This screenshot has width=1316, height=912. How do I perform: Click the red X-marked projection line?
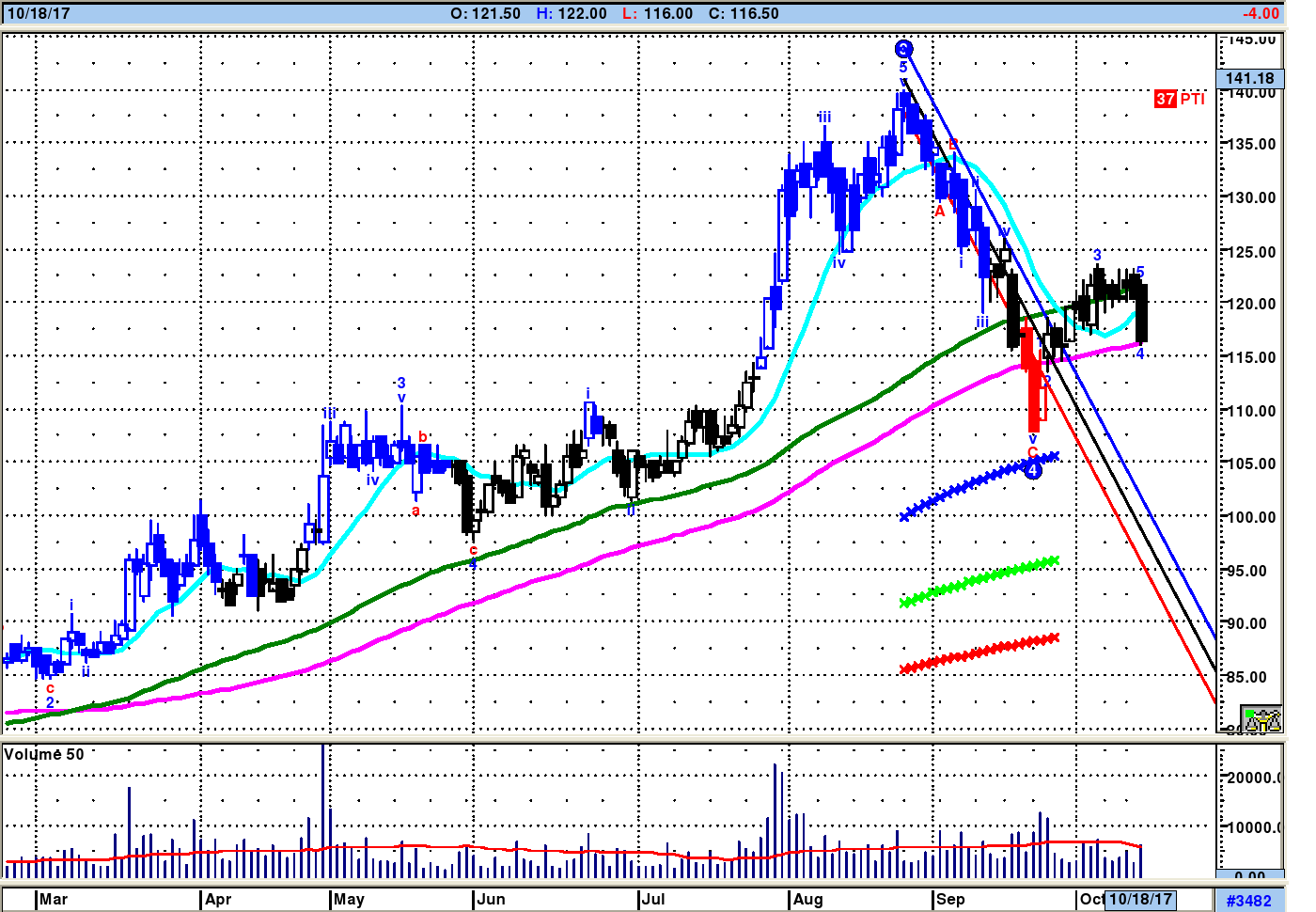coord(978,652)
